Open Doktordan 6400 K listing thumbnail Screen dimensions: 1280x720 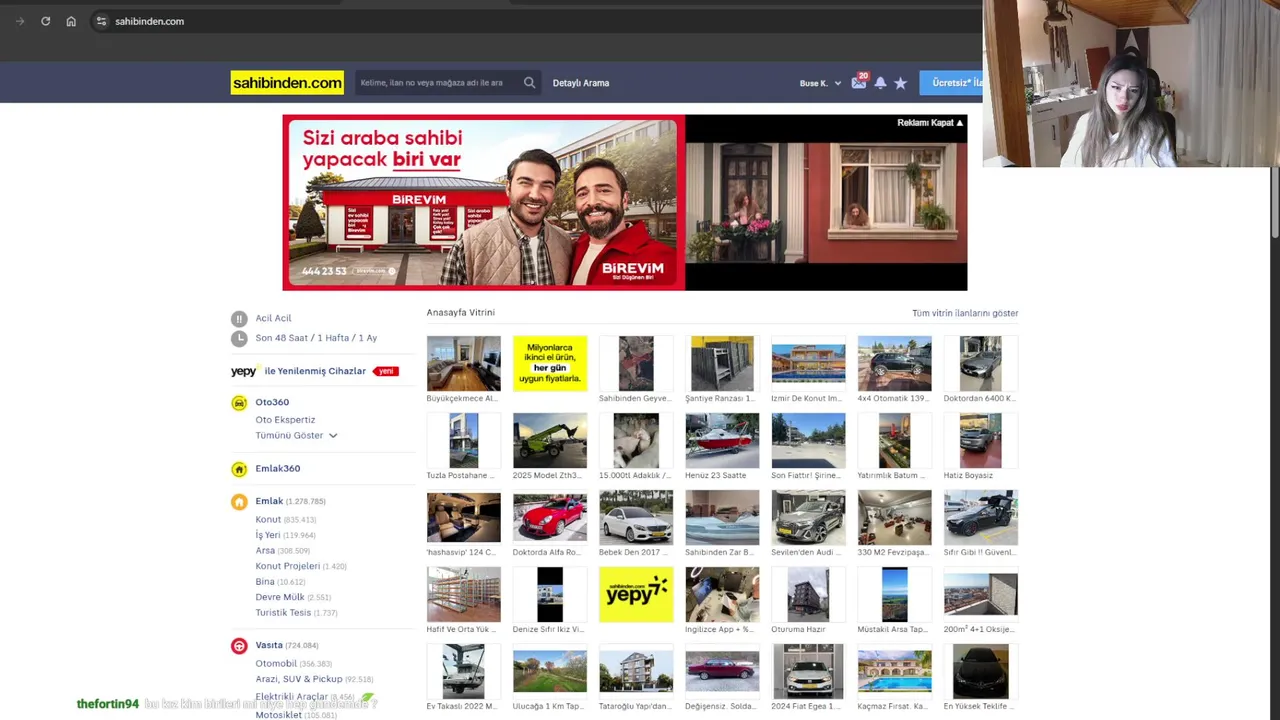pos(980,363)
